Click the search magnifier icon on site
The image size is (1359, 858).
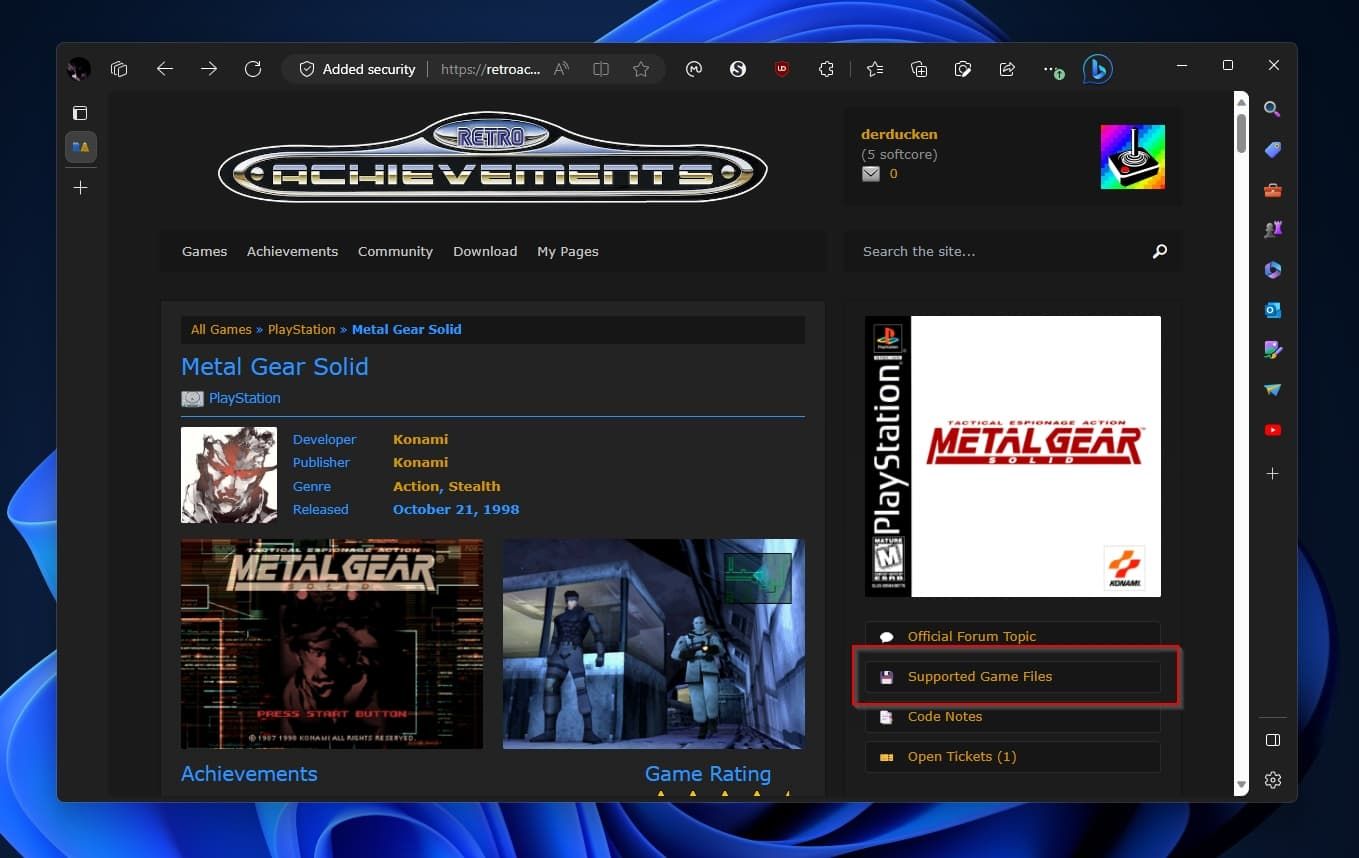click(x=1159, y=252)
